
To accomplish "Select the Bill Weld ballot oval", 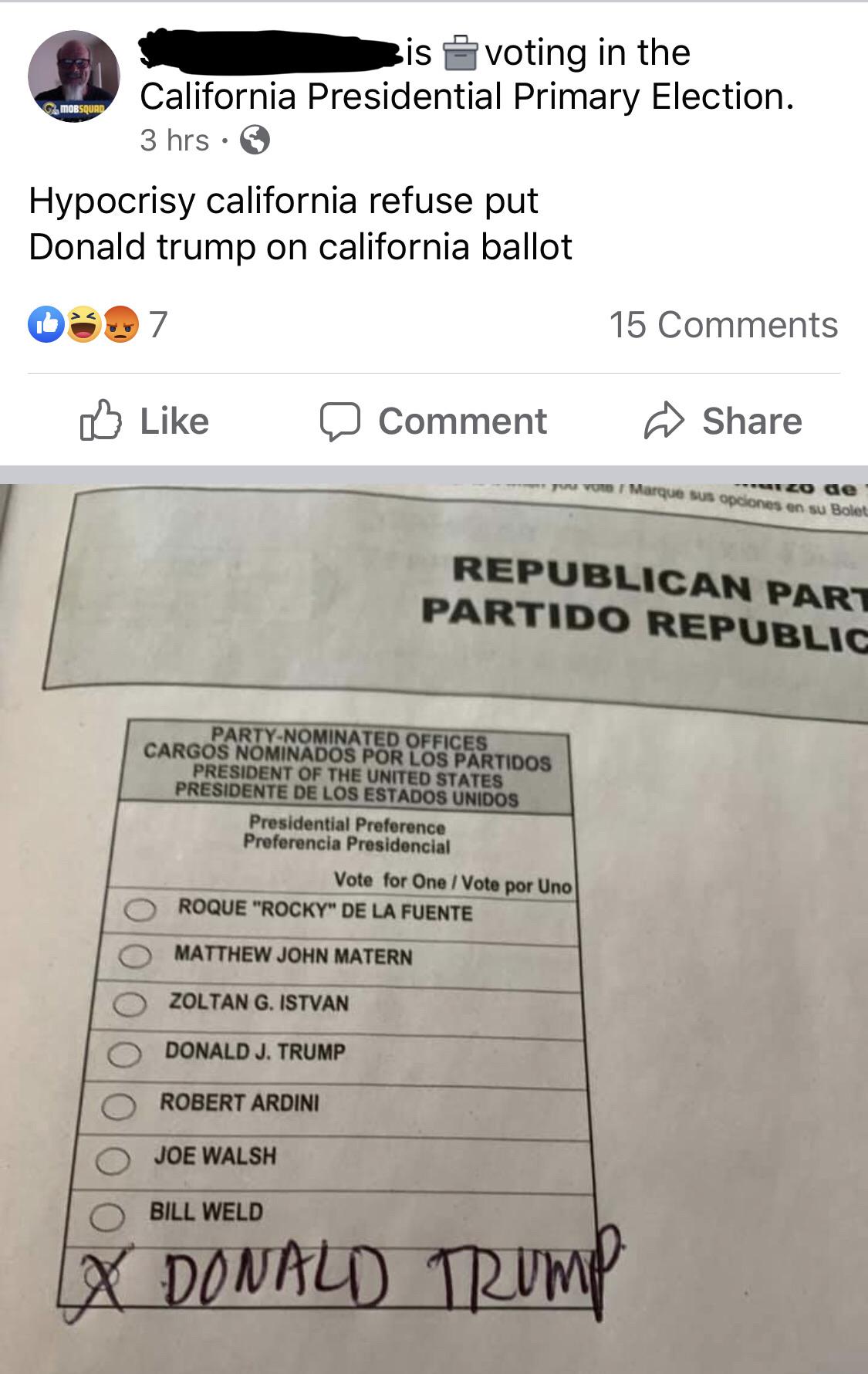I will coord(107,1217).
